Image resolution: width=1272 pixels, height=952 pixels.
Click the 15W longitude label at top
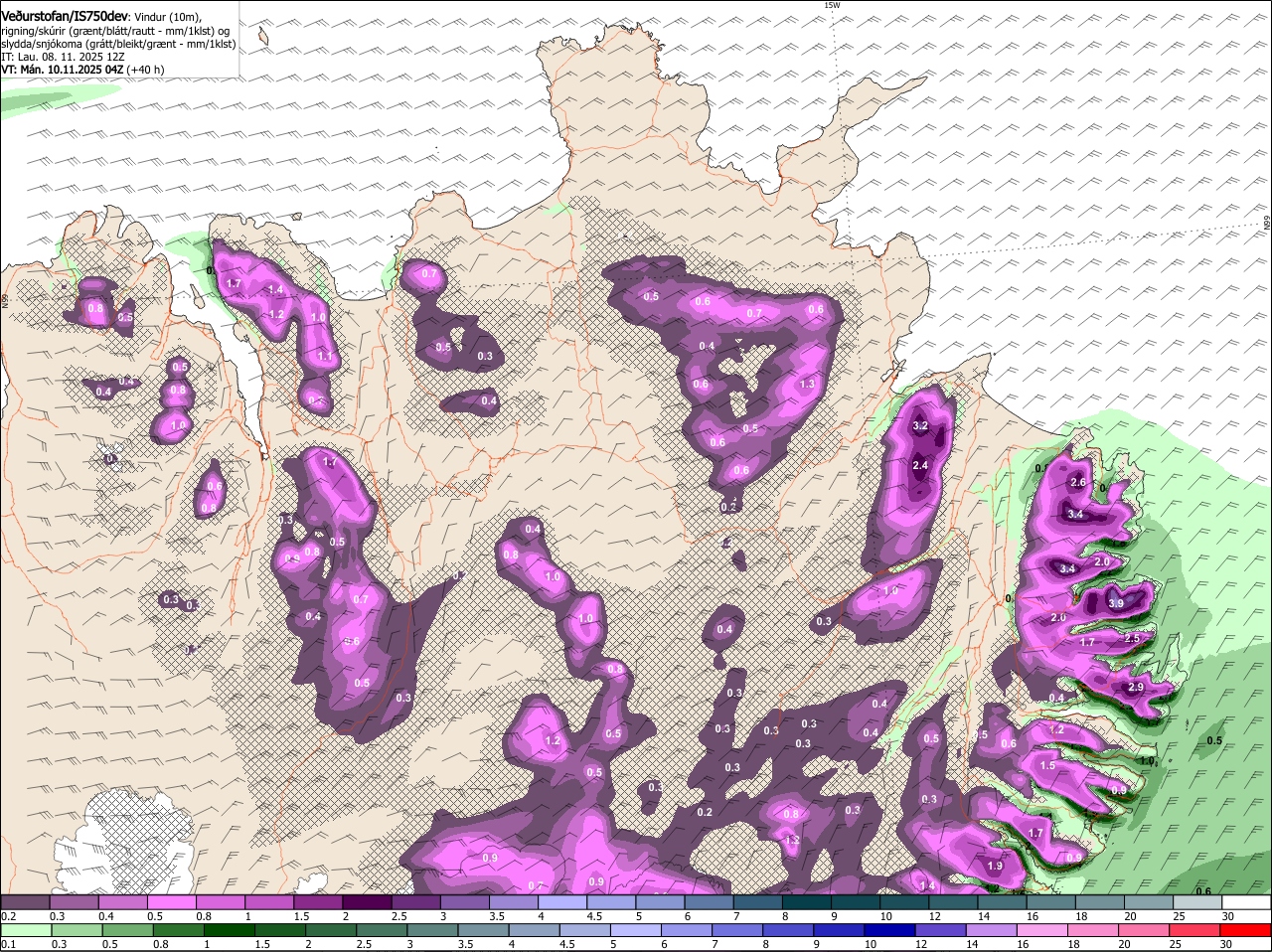coord(832,6)
